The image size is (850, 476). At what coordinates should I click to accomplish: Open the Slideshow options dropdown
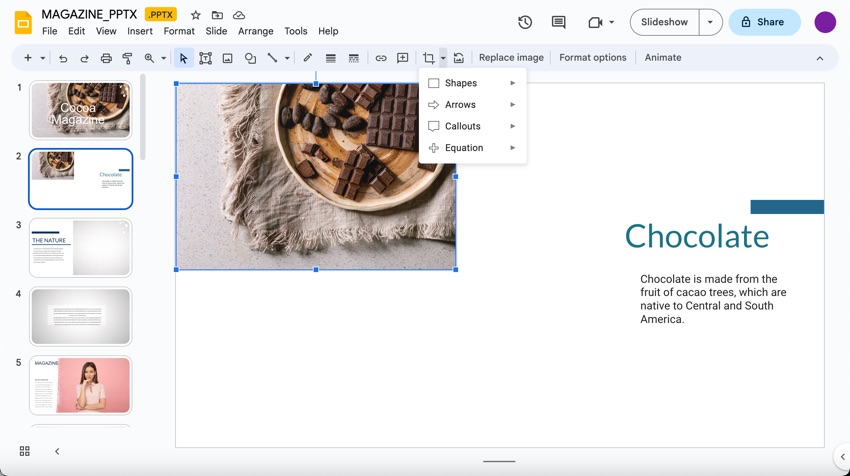click(x=710, y=22)
